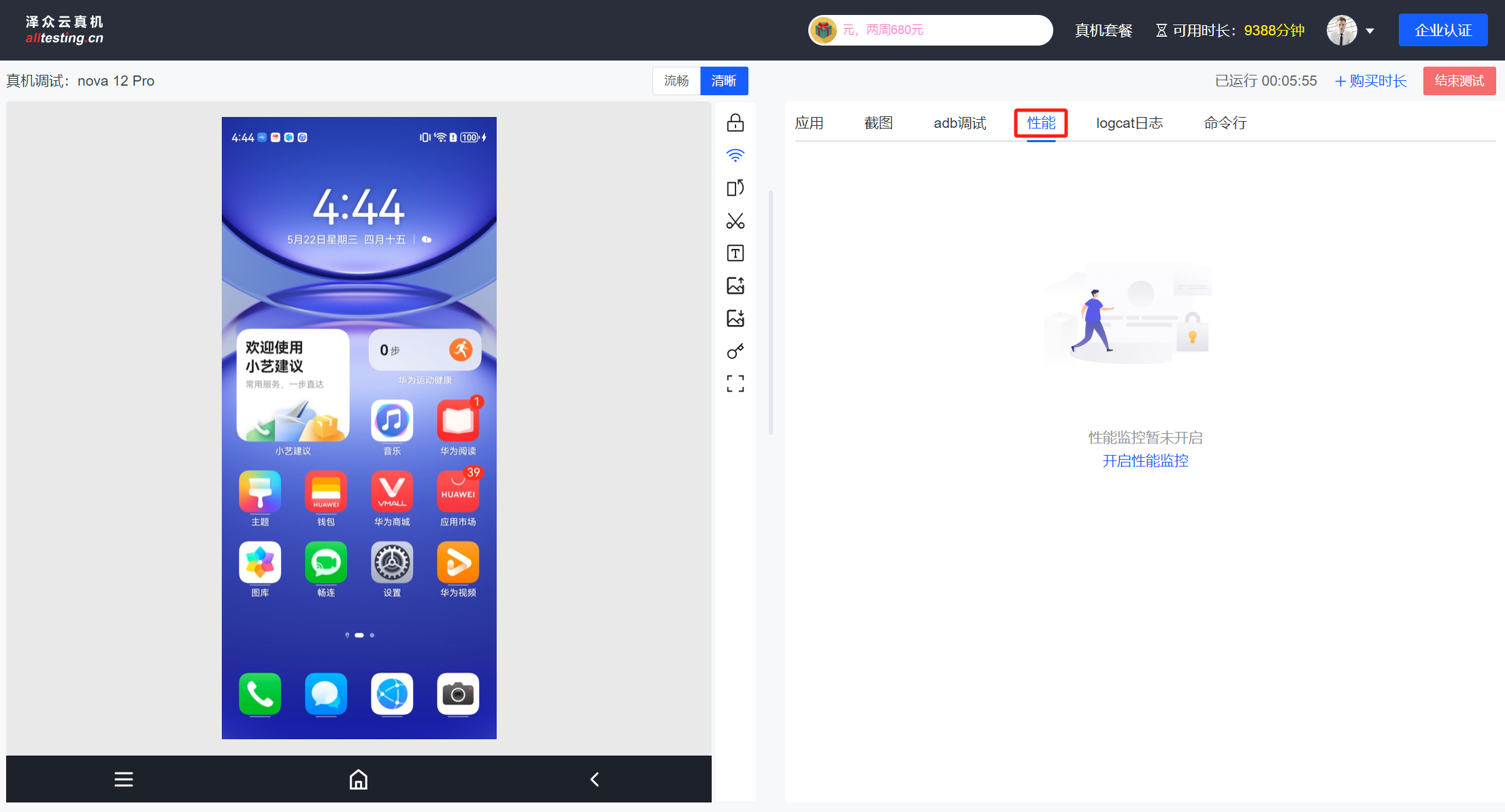Click the rotate screen icon

(735, 188)
